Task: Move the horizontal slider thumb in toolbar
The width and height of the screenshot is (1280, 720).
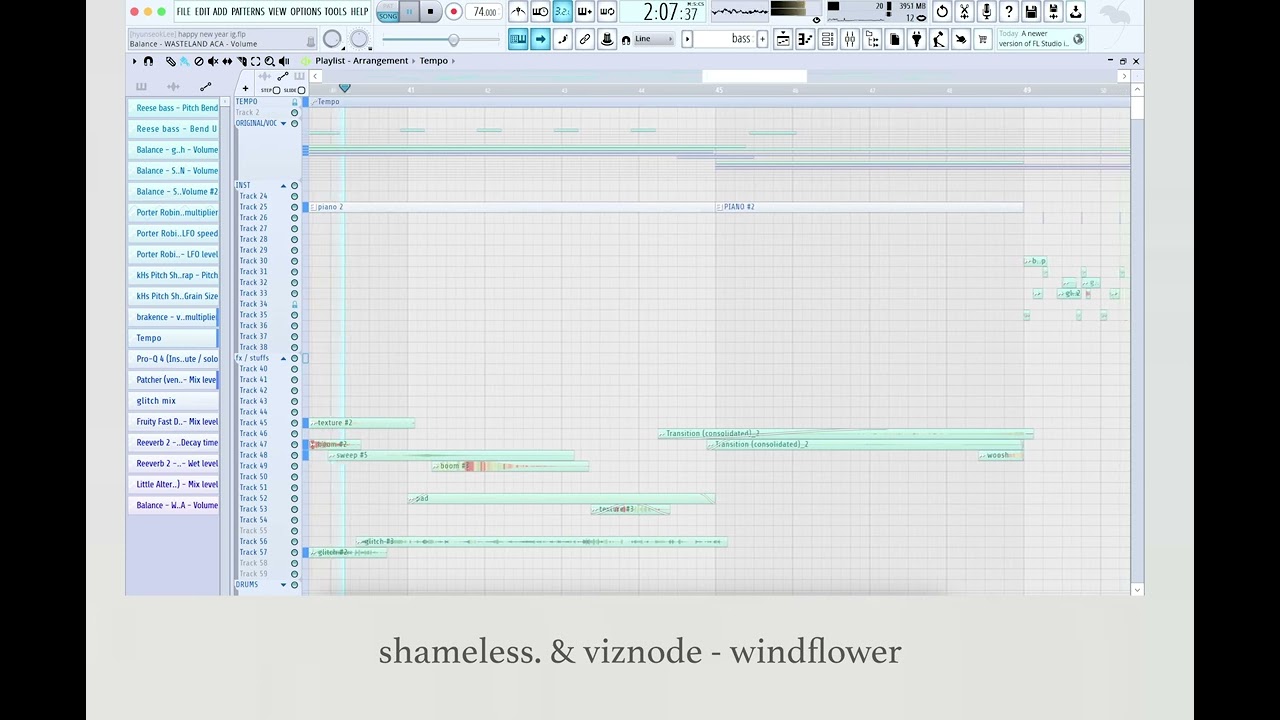Action: click(453, 40)
